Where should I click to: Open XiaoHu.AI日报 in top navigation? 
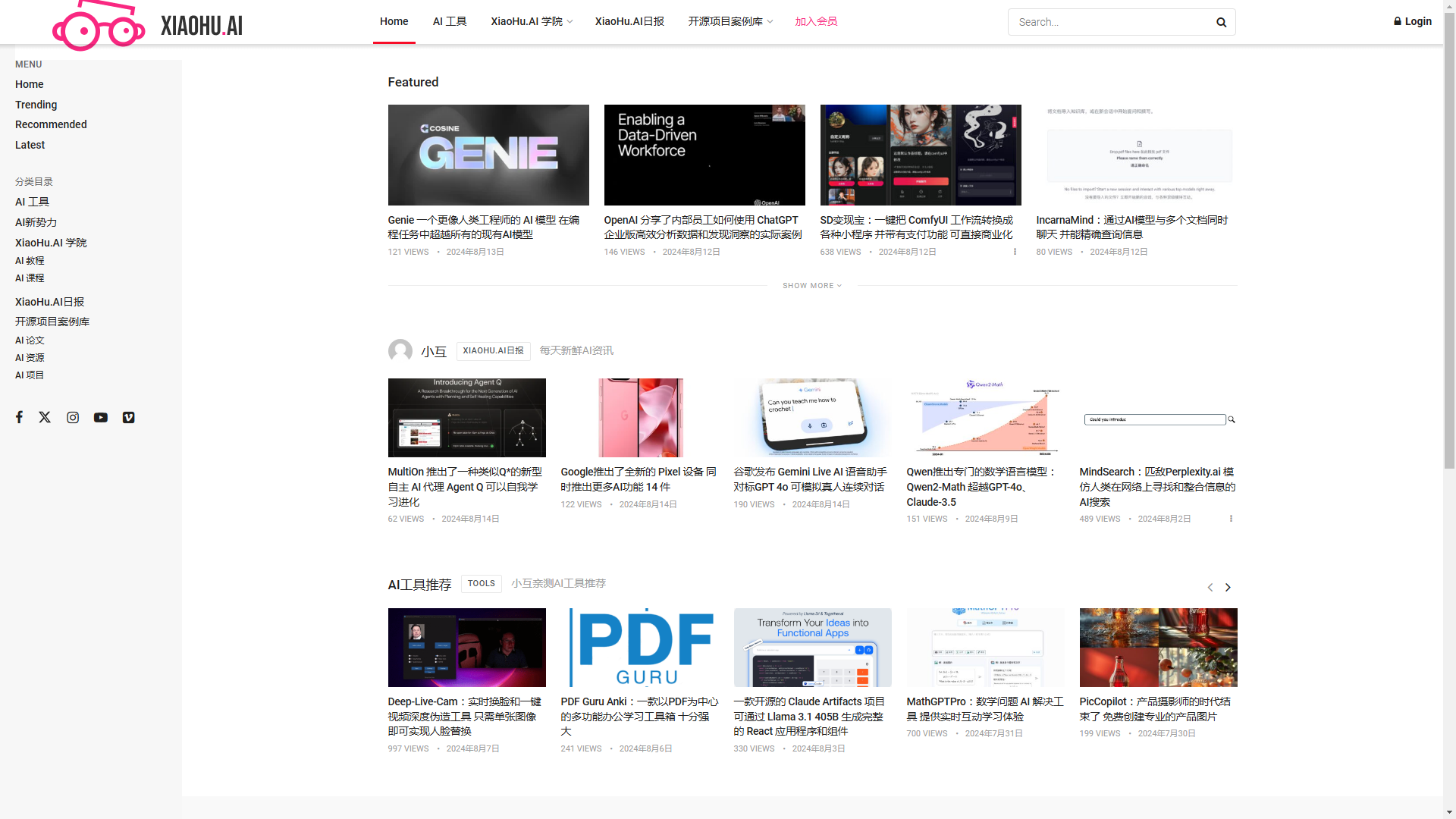click(629, 21)
